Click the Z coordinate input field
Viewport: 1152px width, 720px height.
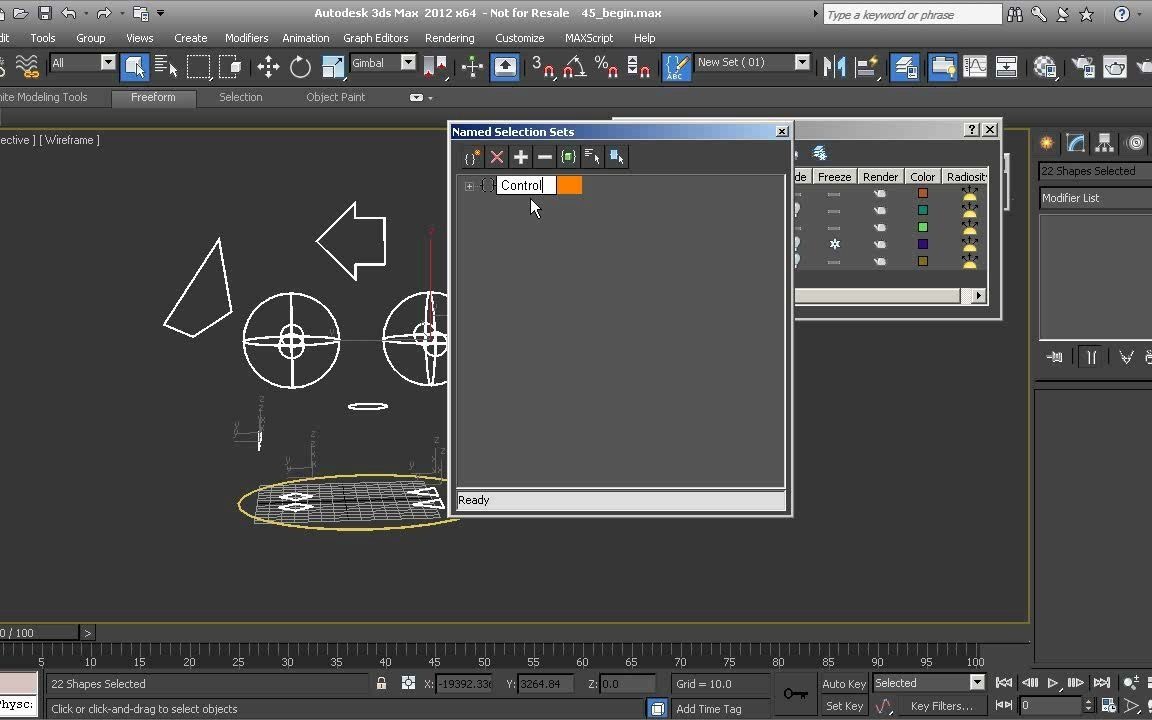(x=627, y=684)
